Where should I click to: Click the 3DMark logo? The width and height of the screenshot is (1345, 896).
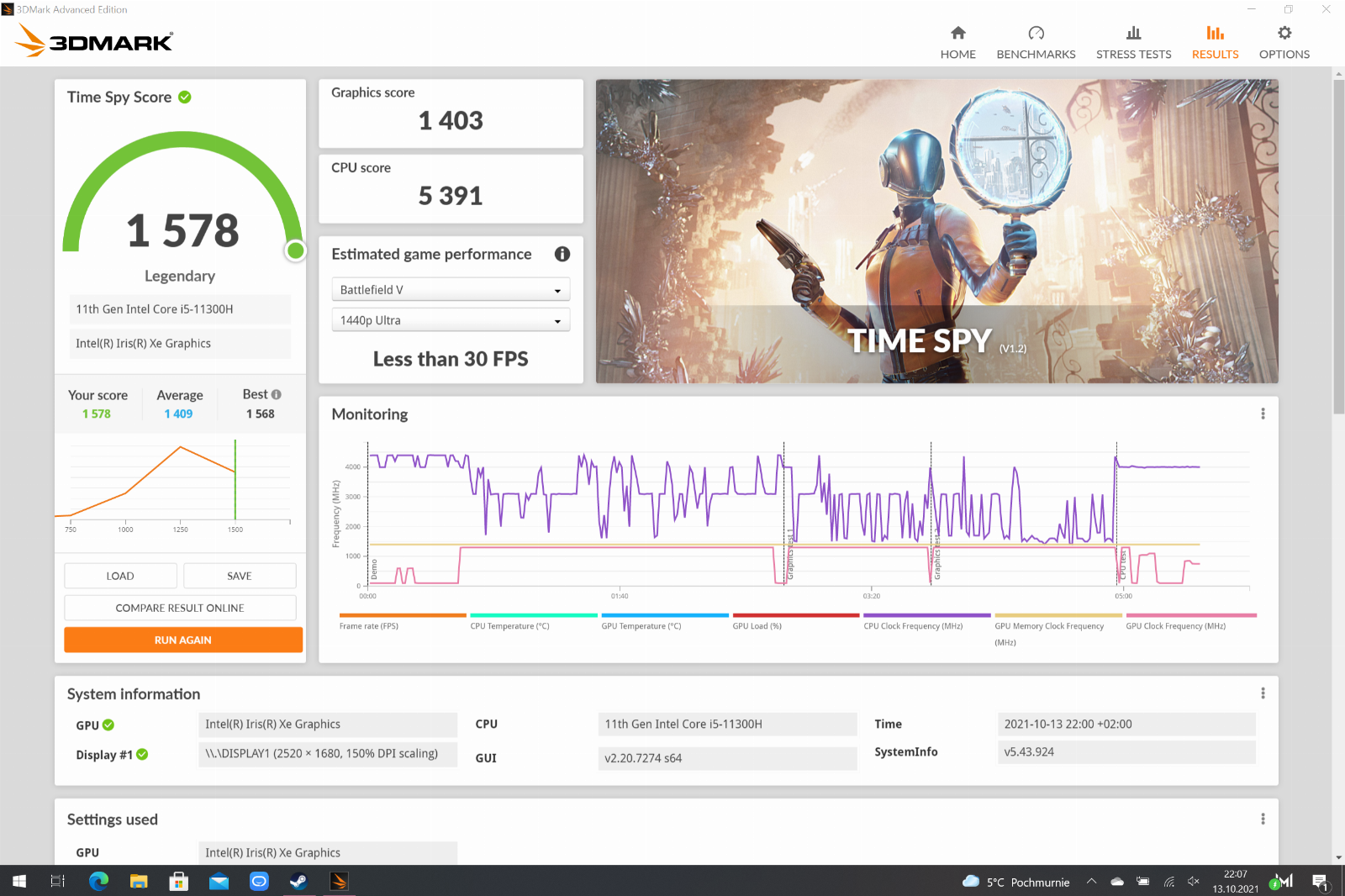pyautogui.click(x=94, y=40)
